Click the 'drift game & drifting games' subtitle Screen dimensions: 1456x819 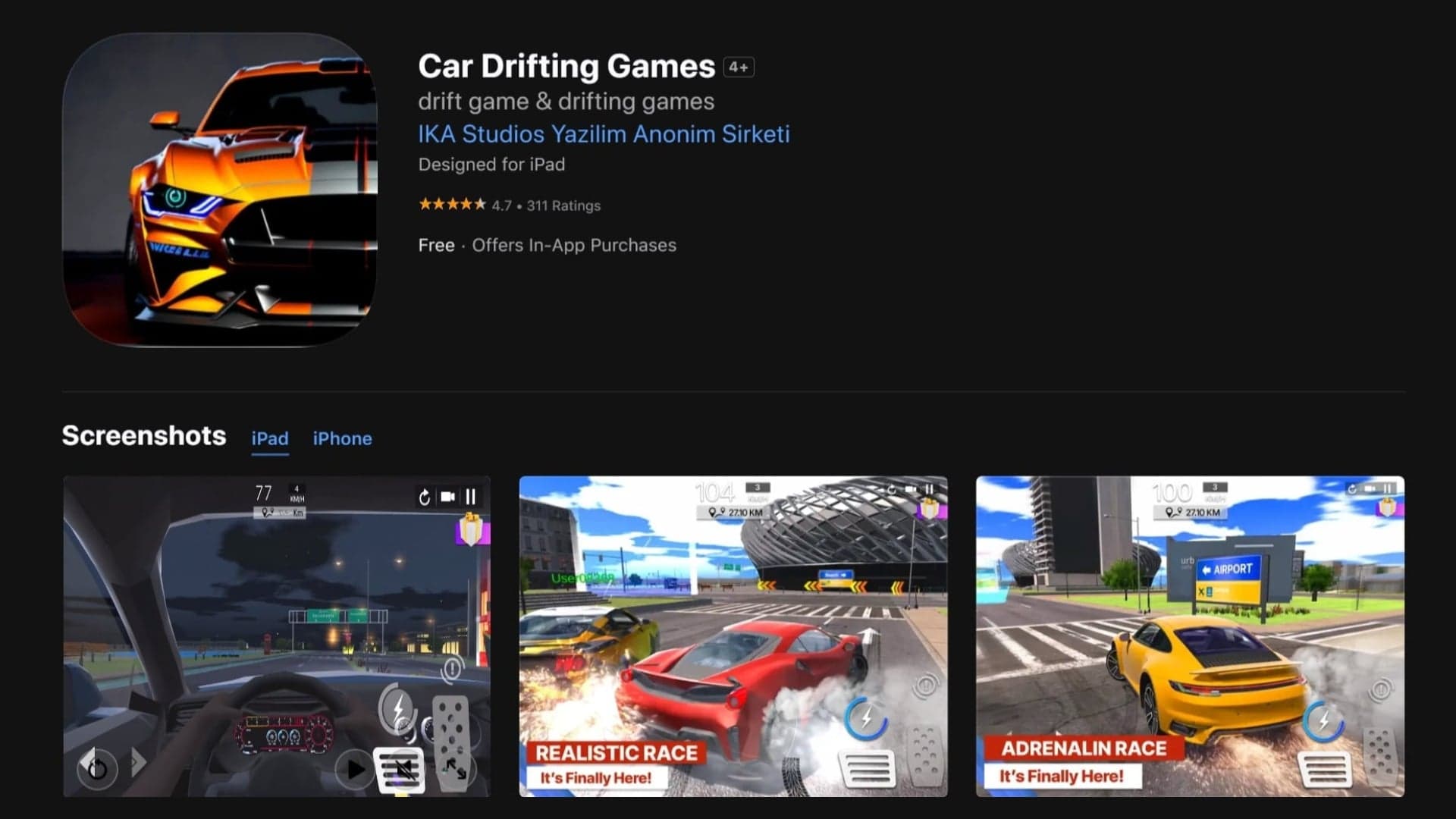(x=566, y=102)
